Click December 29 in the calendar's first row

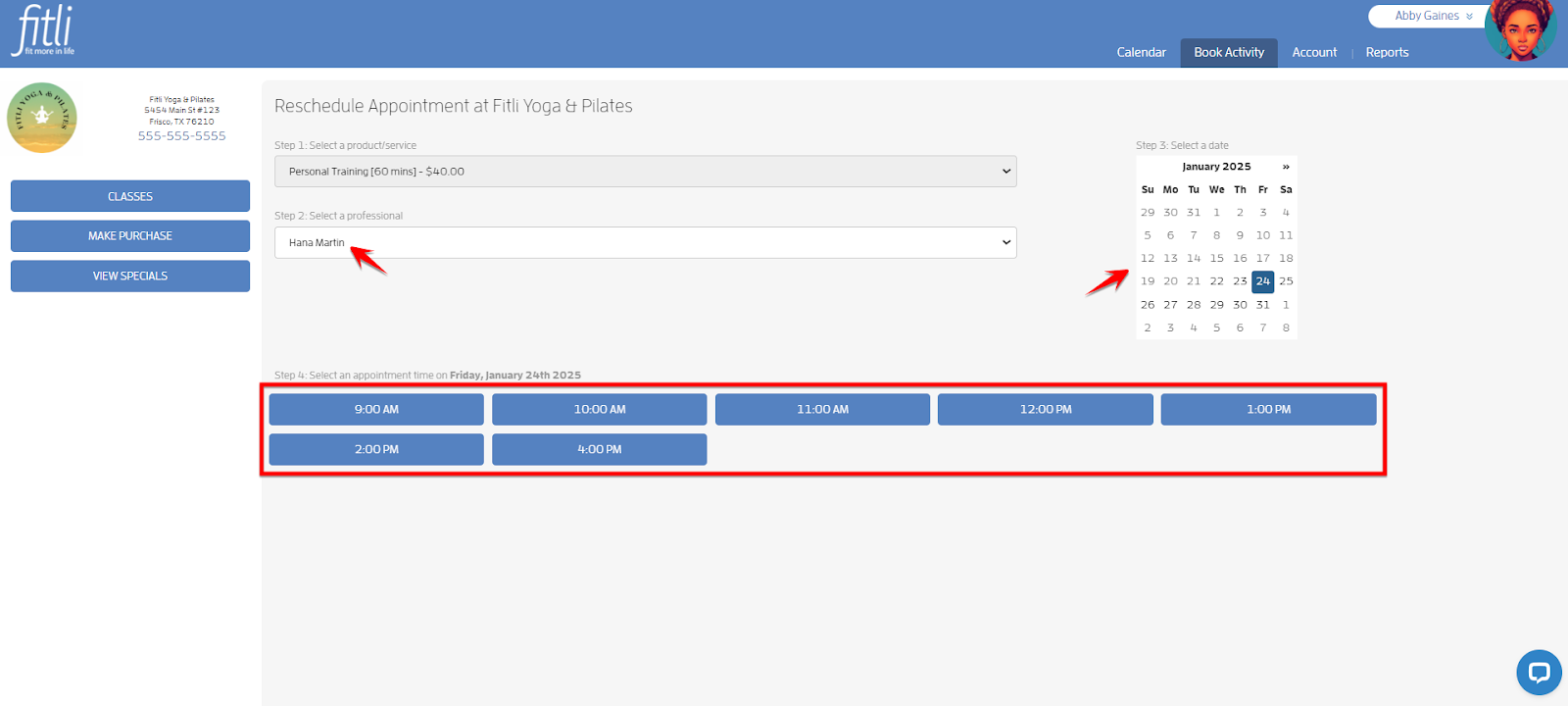point(1148,213)
